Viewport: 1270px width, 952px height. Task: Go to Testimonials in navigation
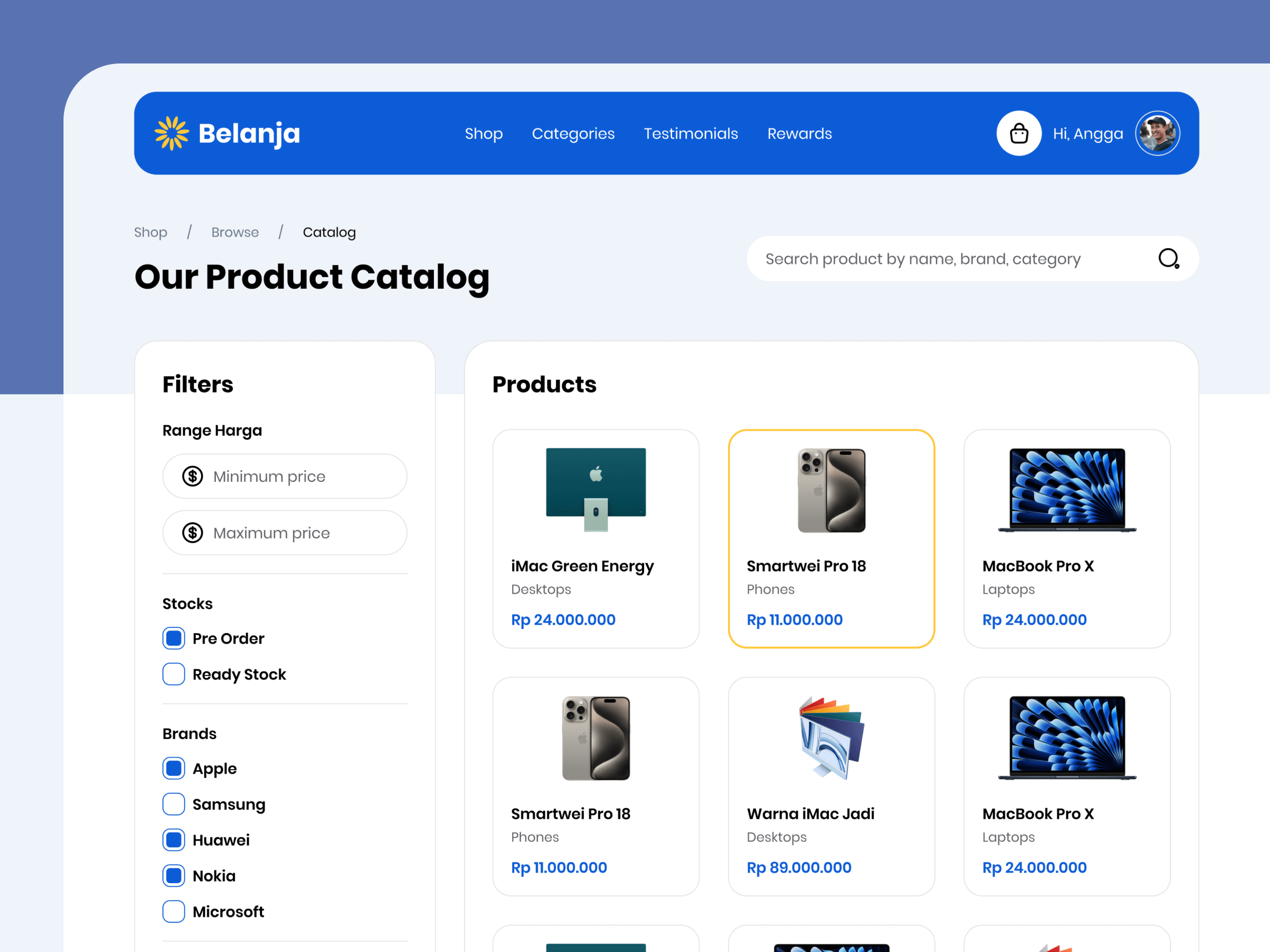[691, 134]
